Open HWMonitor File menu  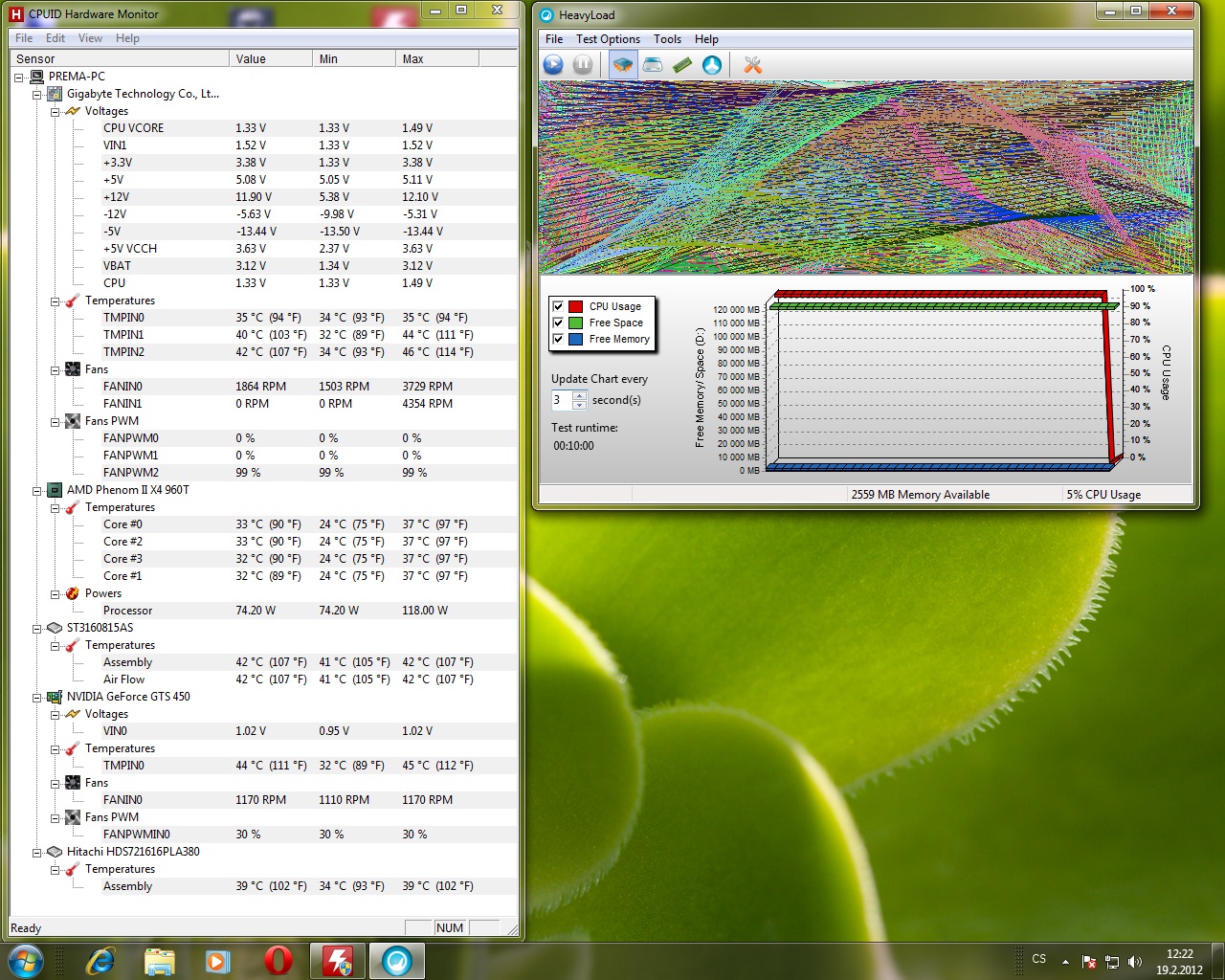[24, 38]
